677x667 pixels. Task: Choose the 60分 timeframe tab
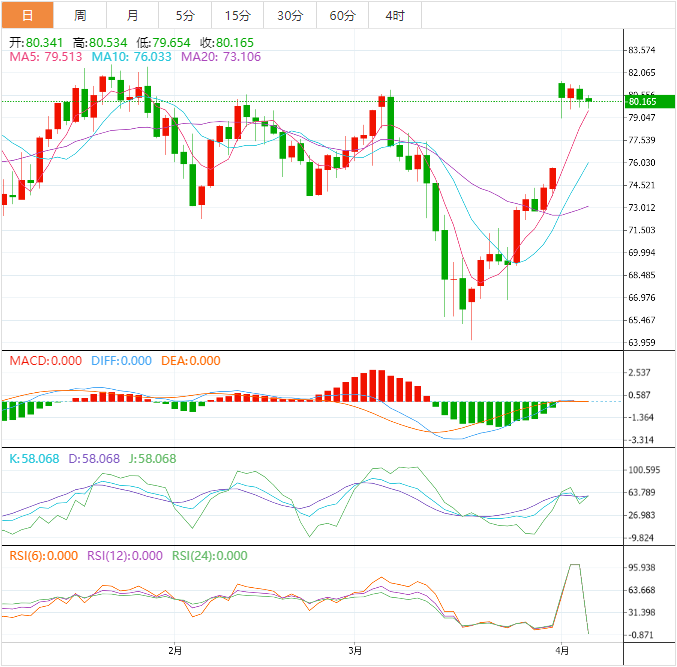click(342, 15)
